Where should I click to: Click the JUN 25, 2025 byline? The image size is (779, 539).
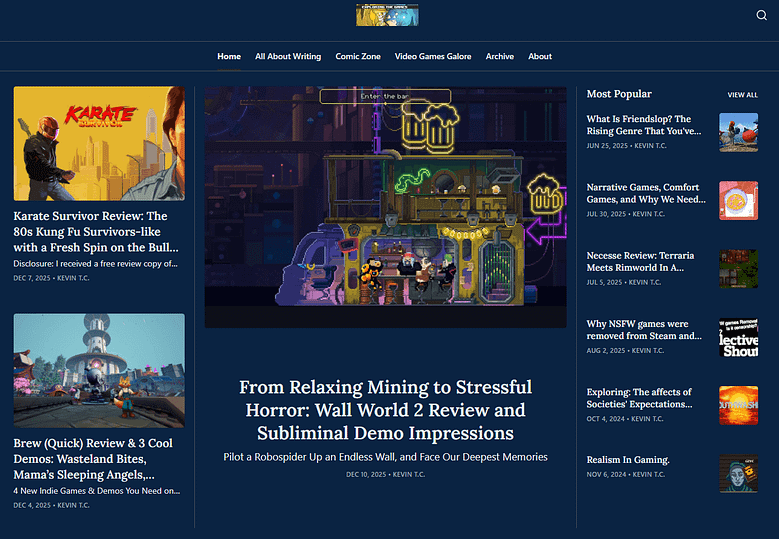pos(626,146)
